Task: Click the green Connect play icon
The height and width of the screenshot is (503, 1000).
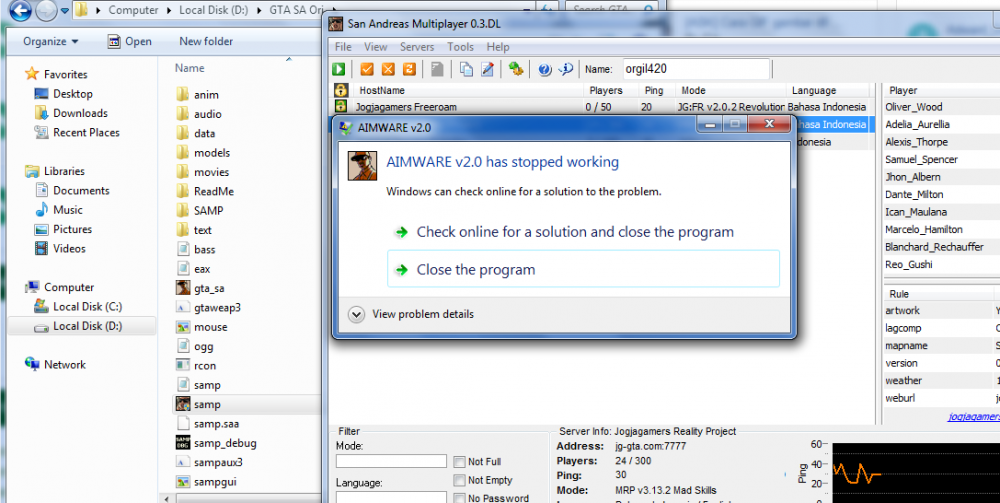Action: [x=339, y=69]
